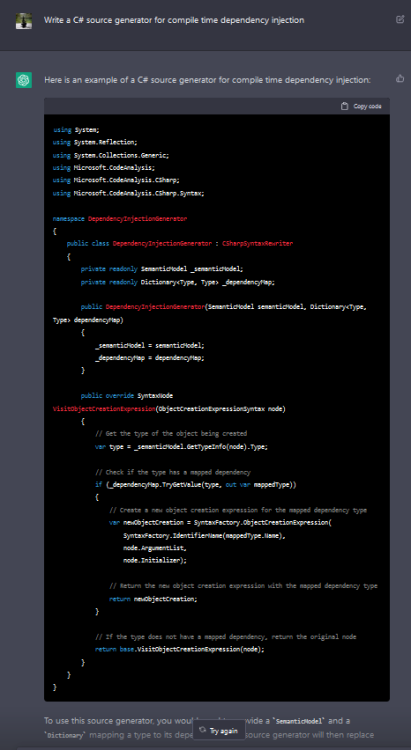
Task: Click the edit message pencil icon
Action: pos(400,20)
